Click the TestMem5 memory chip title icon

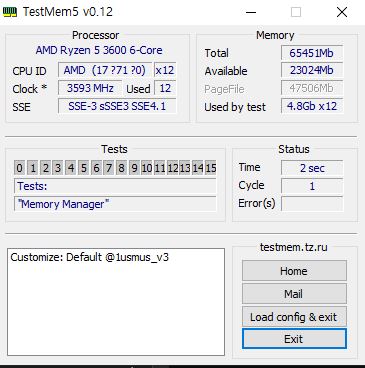tap(10, 12)
